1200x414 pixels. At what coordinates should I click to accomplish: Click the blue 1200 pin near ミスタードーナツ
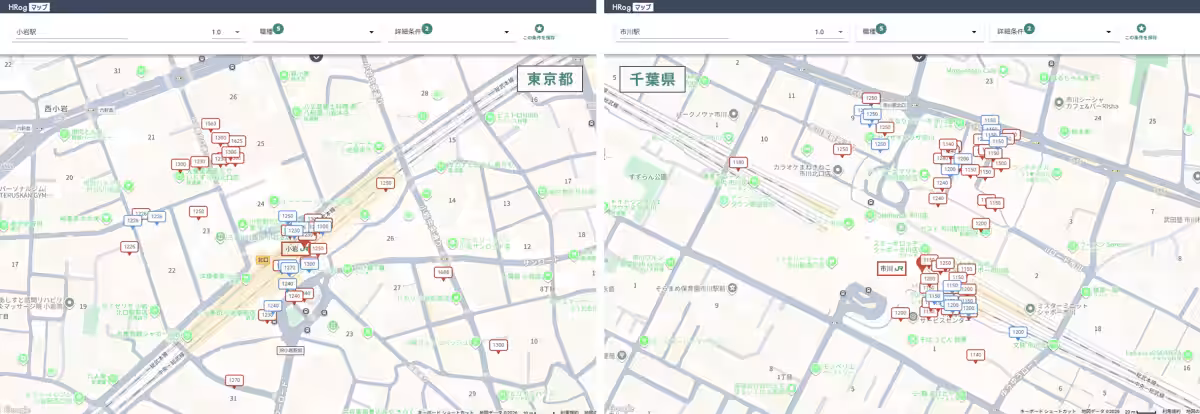[1018, 332]
